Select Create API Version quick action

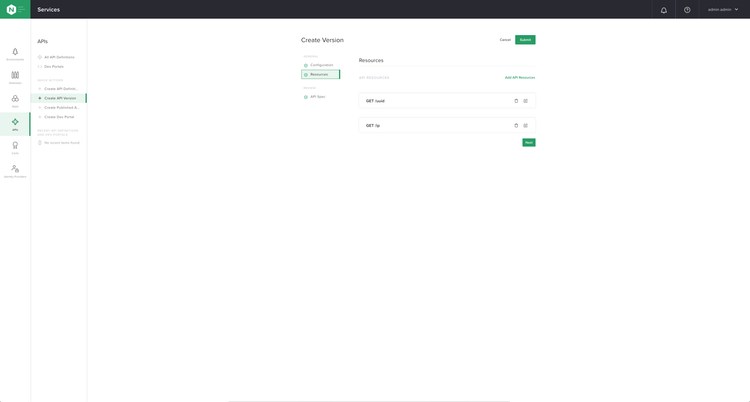click(59, 98)
